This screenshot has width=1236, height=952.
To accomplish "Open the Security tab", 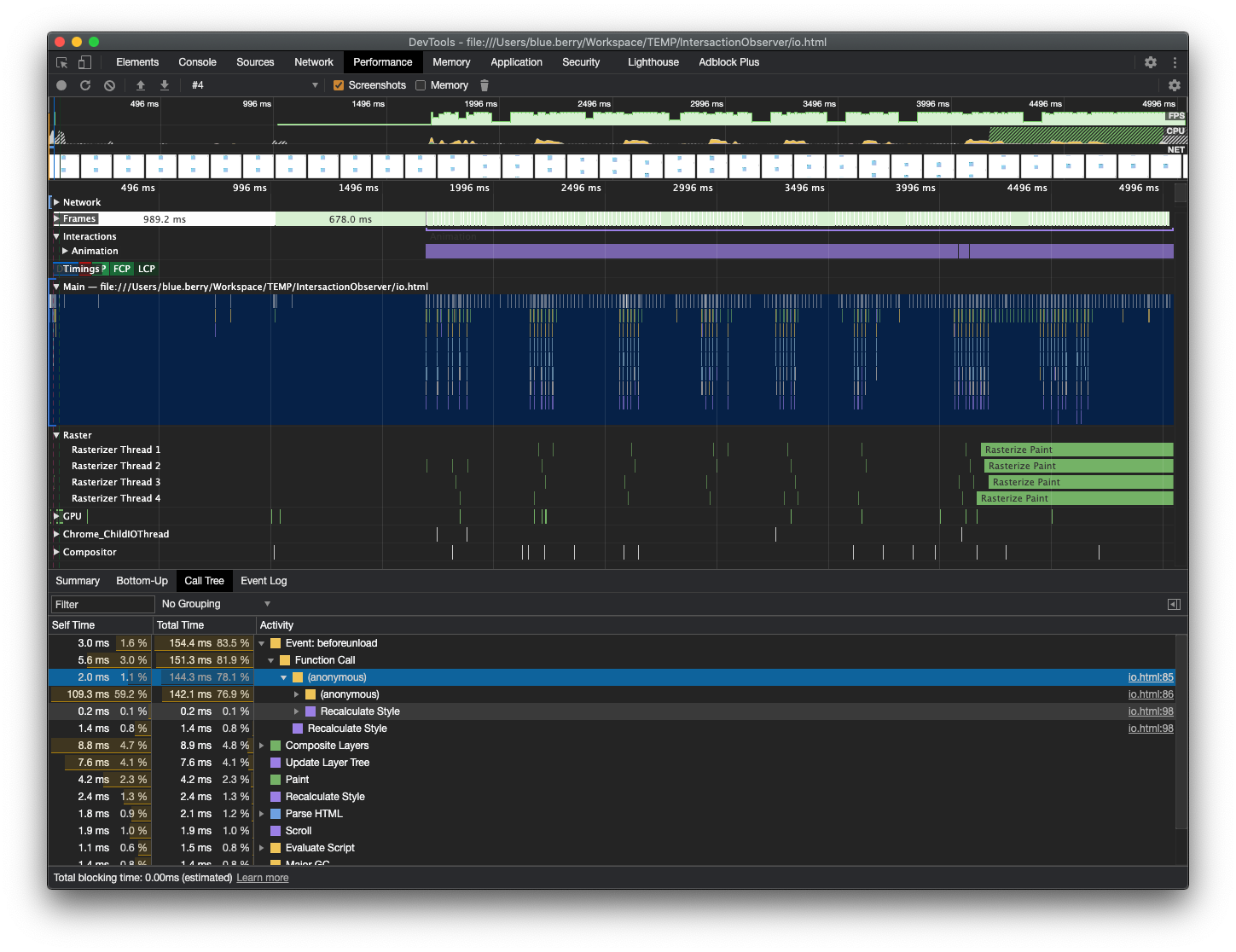I will [581, 62].
